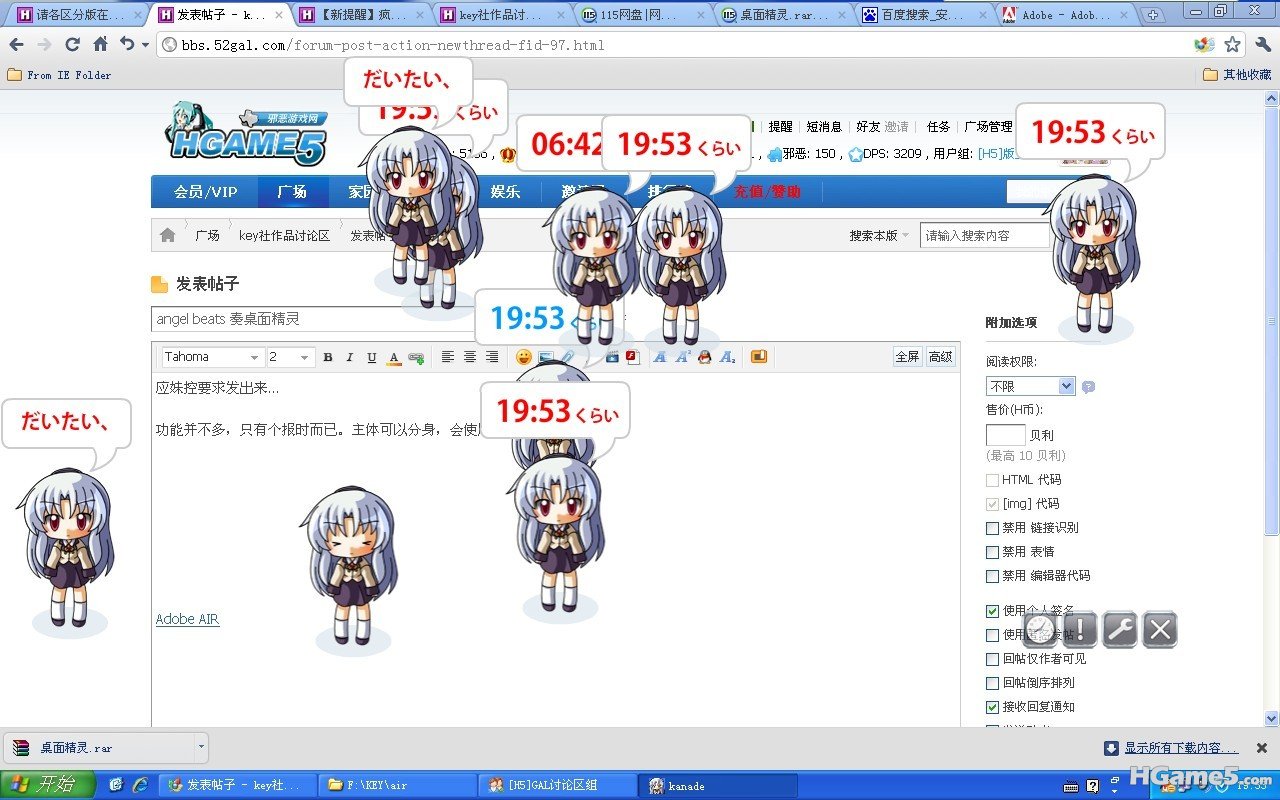Click the 请输入搜索内容 search field
This screenshot has width=1280, height=800.
[984, 236]
